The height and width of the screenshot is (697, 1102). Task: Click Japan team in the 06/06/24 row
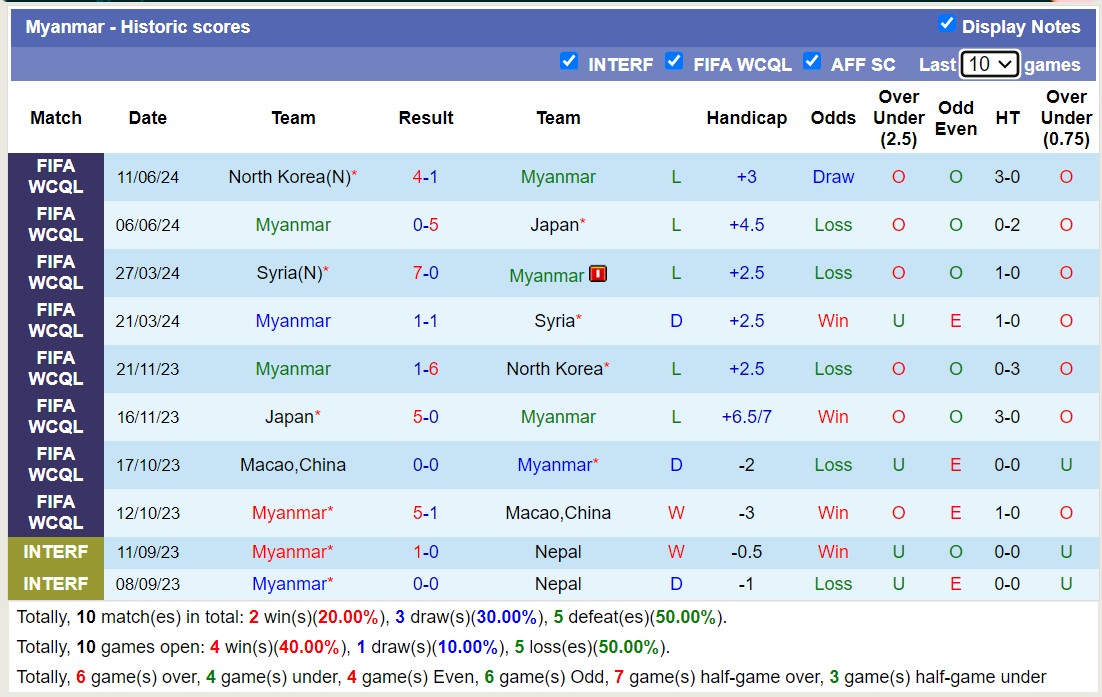(557, 225)
